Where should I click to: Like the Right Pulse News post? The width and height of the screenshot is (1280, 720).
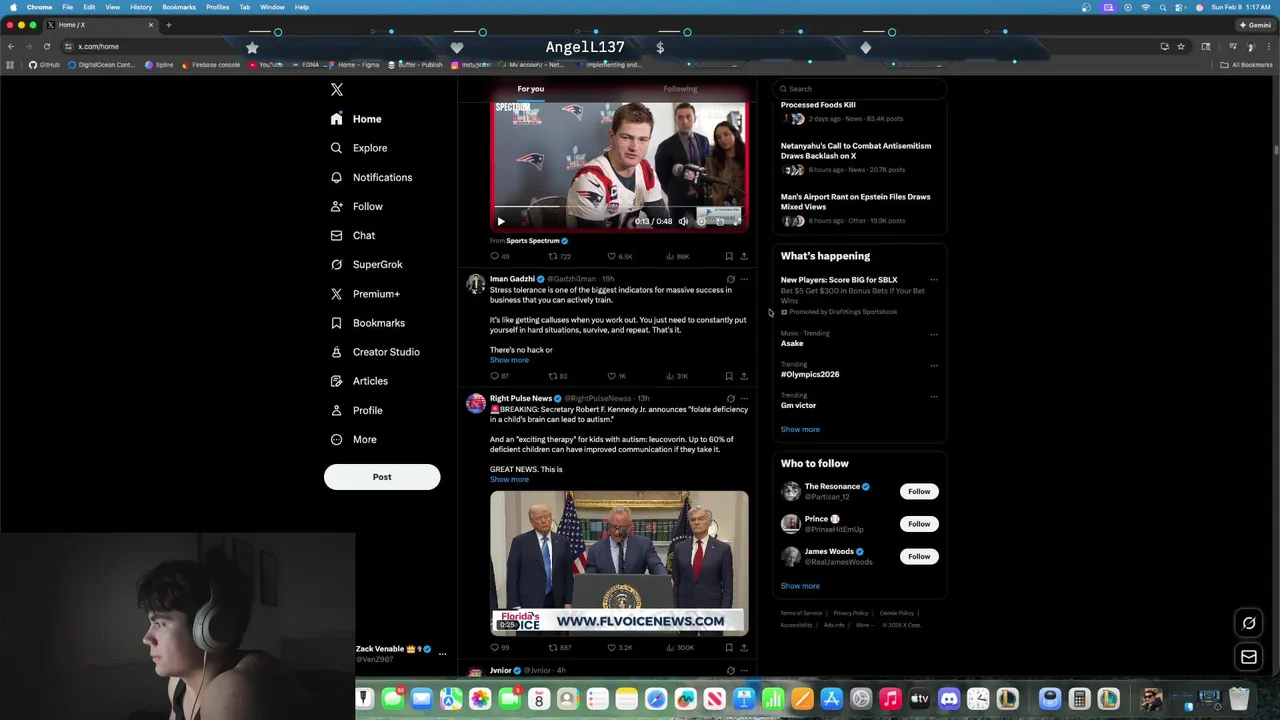tap(620, 647)
